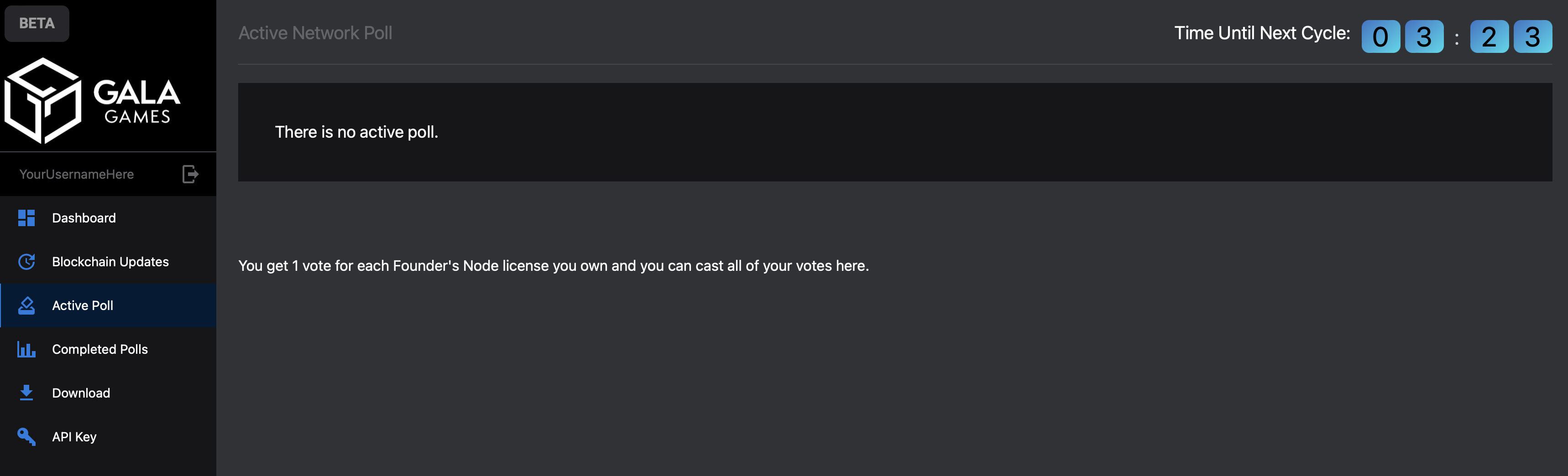Click the BETA badge
Viewport: 1568px width, 476px height.
37,23
